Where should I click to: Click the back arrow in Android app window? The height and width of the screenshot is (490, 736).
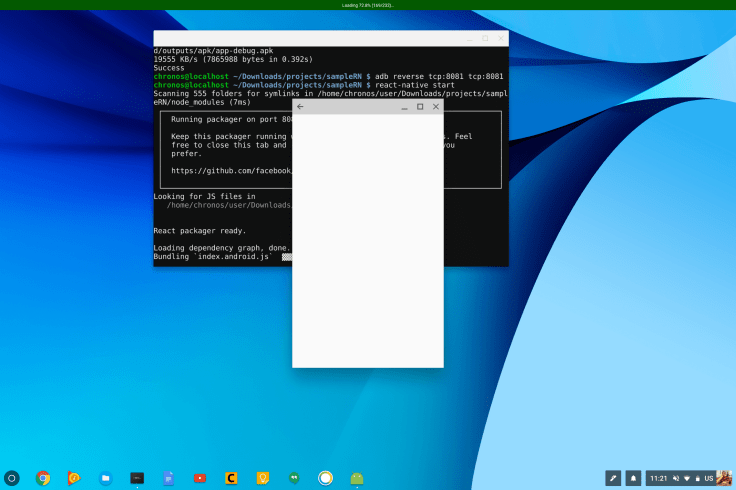[x=301, y=106]
